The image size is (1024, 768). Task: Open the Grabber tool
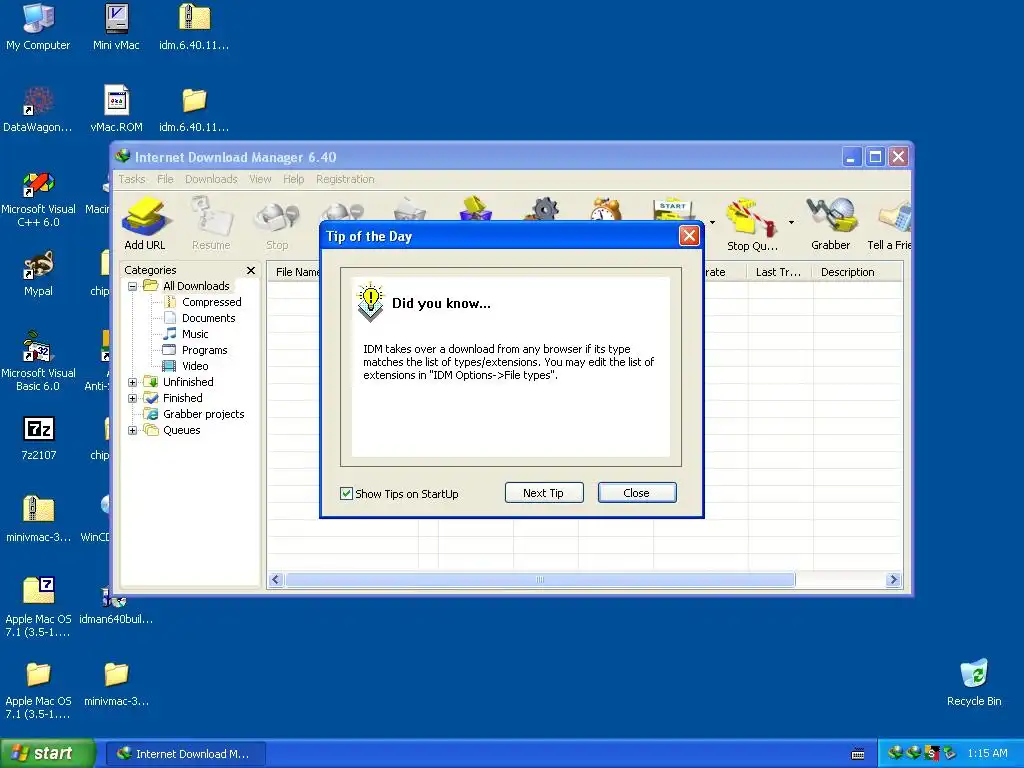(831, 225)
